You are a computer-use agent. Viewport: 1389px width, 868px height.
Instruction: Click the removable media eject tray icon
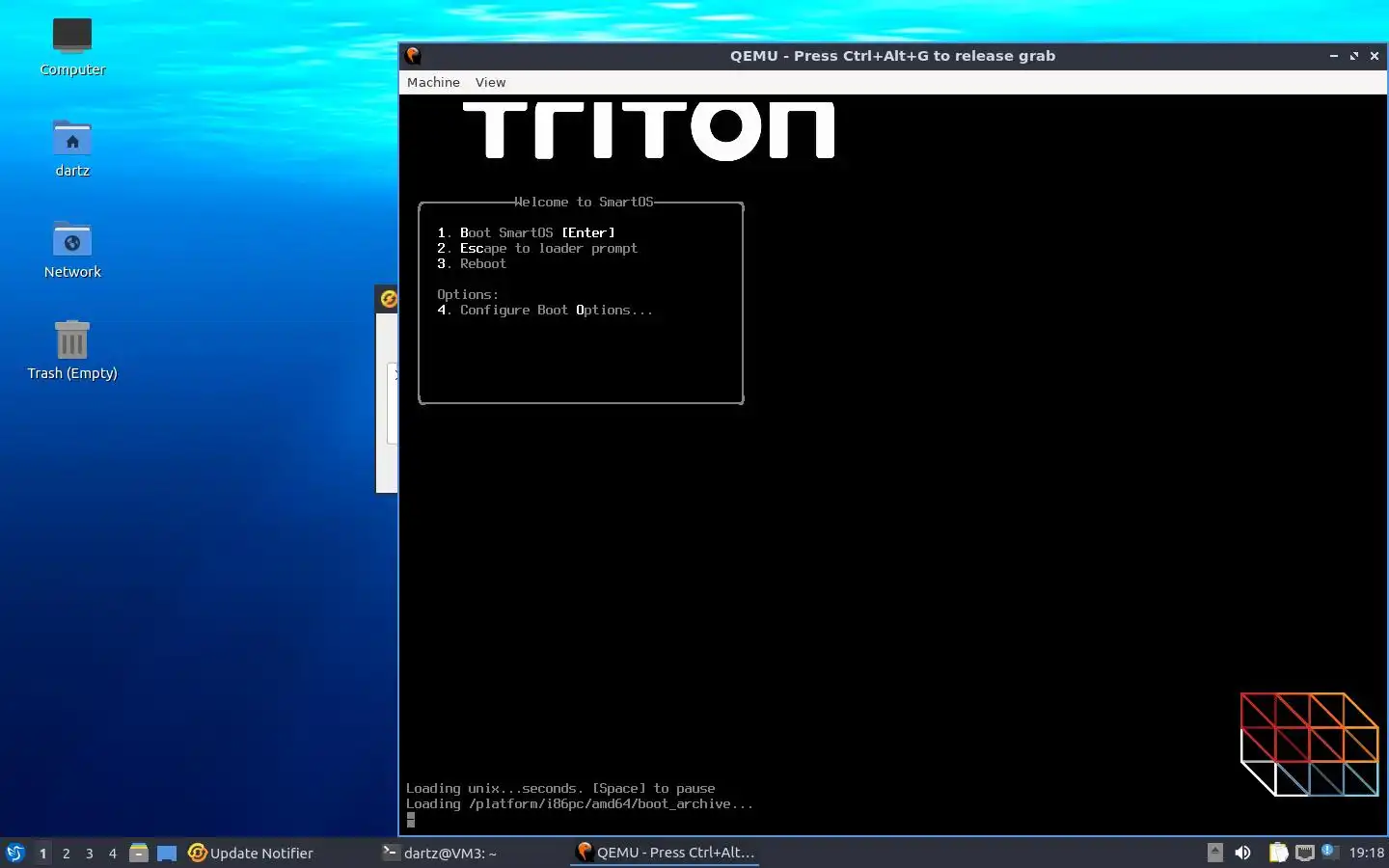coord(1215,853)
